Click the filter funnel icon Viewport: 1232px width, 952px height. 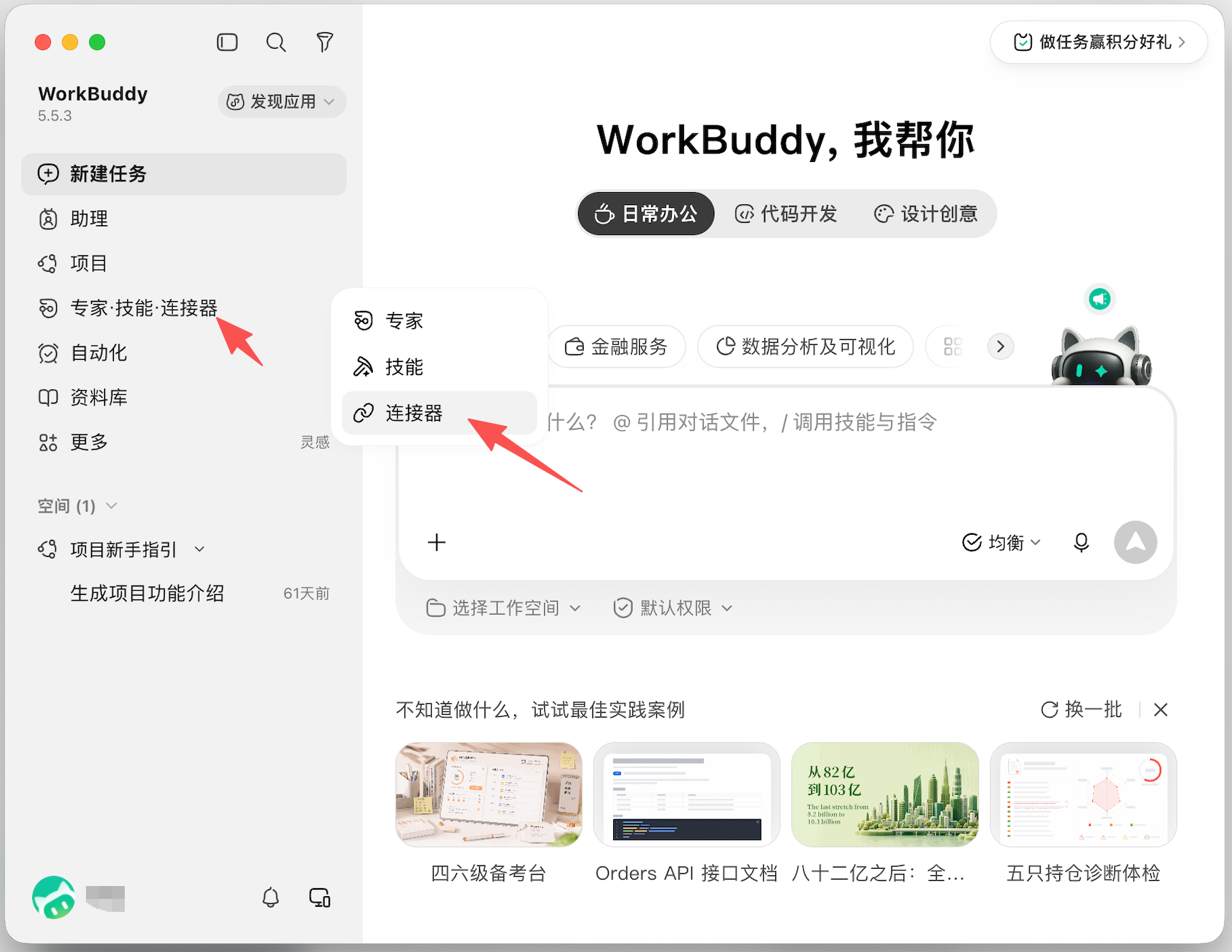coord(325,42)
